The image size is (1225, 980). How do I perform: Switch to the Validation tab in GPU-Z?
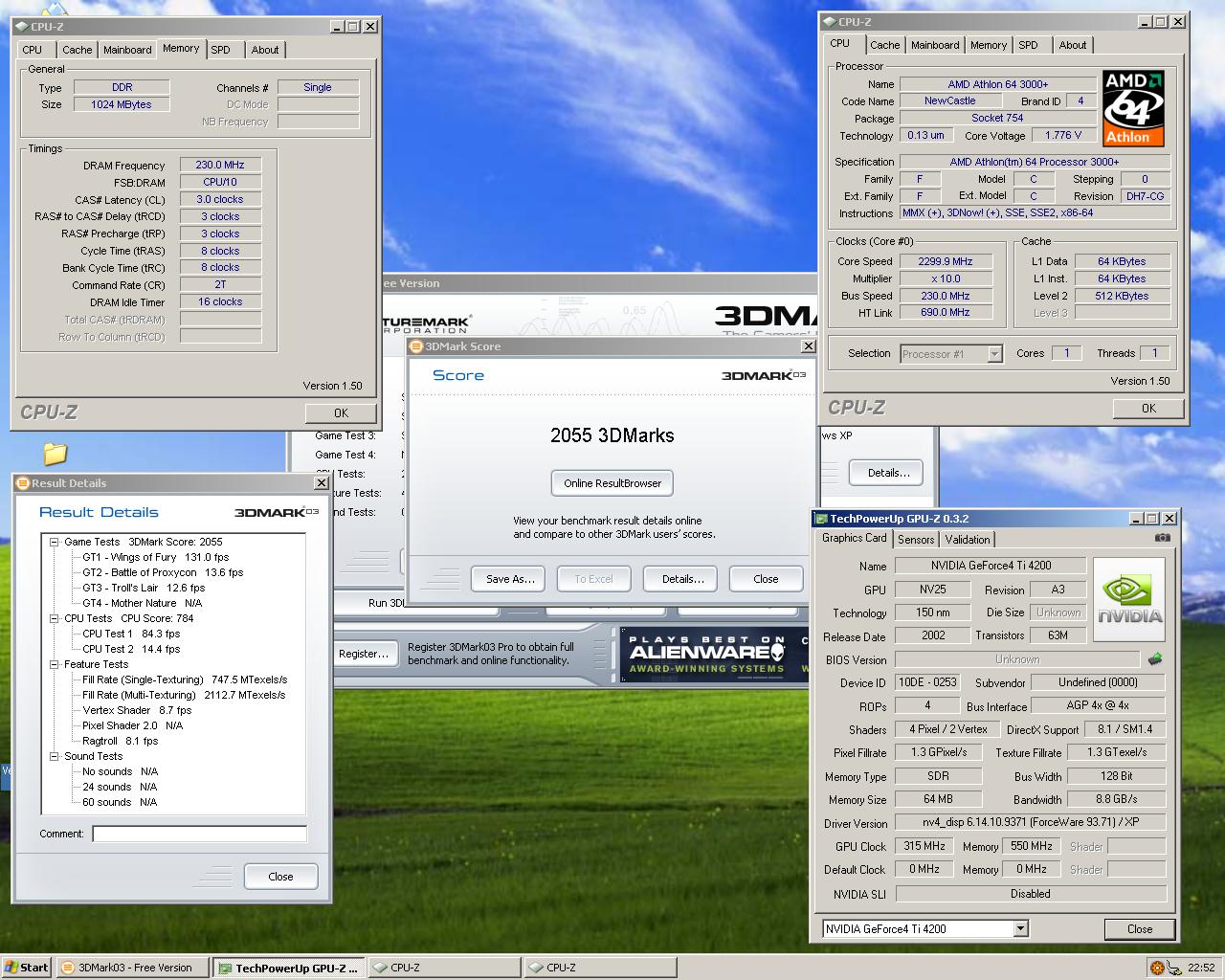[x=968, y=540]
